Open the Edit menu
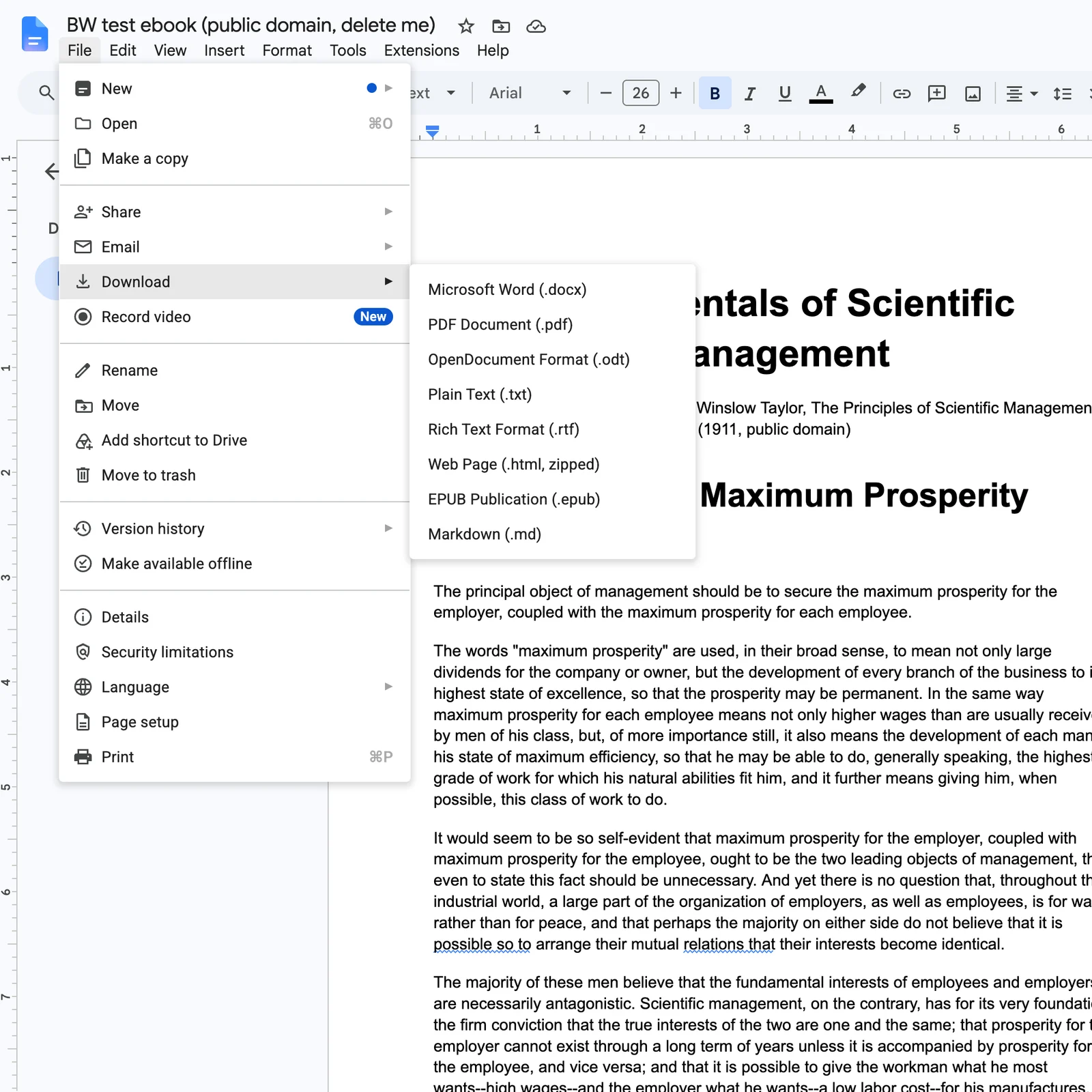Viewport: 1092px width, 1092px height. tap(123, 51)
